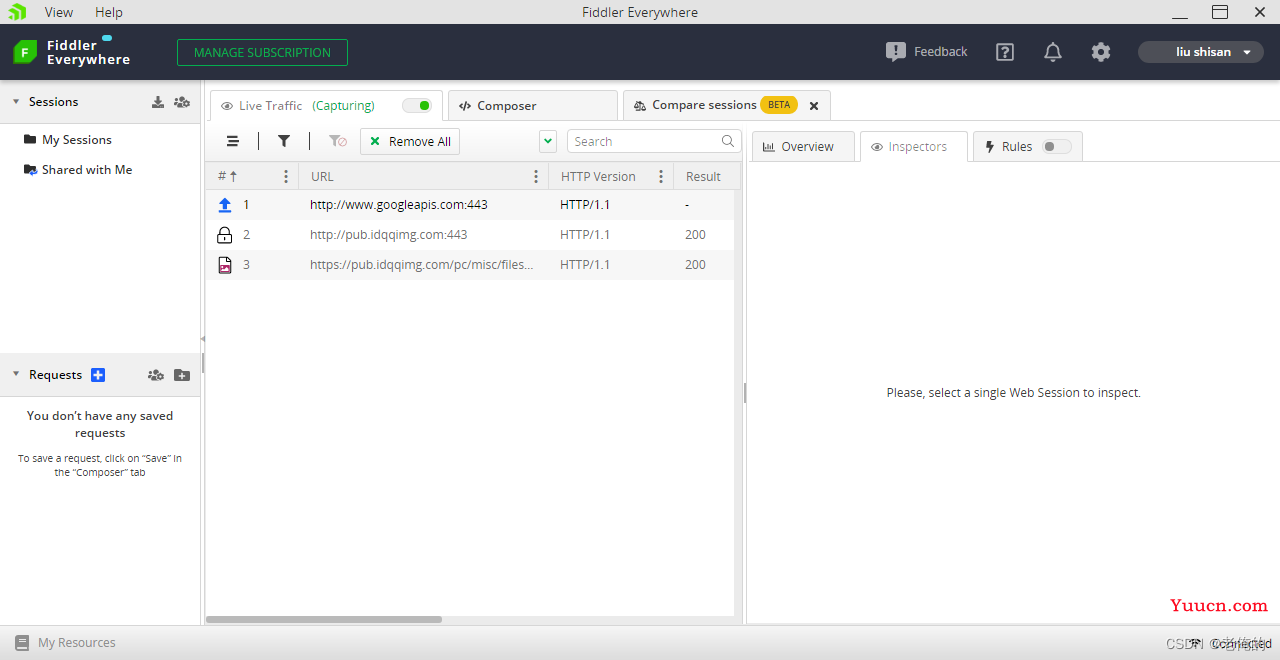Open the HTTP Version column options menu
The image size is (1280, 660).
click(661, 177)
